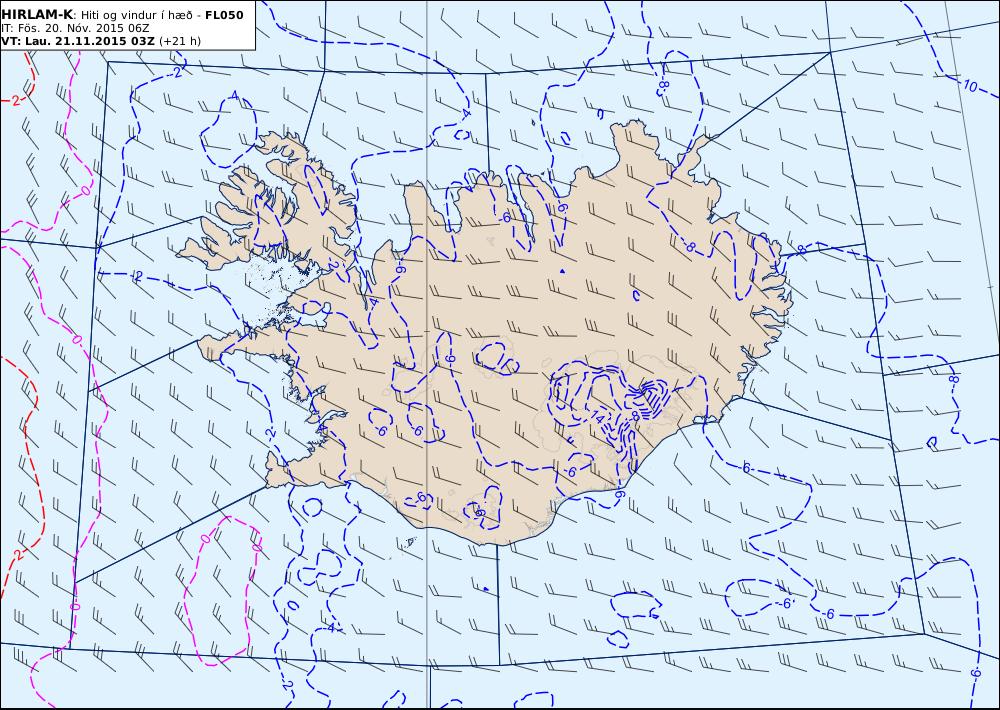Click the "Hiti og vindur í hæð" caption

point(136,15)
